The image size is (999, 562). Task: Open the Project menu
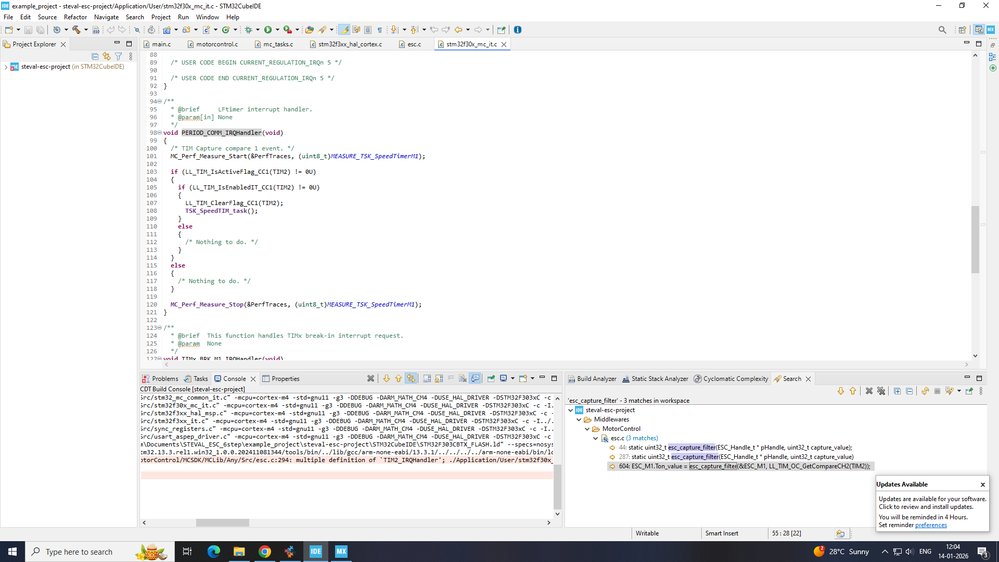pos(161,17)
